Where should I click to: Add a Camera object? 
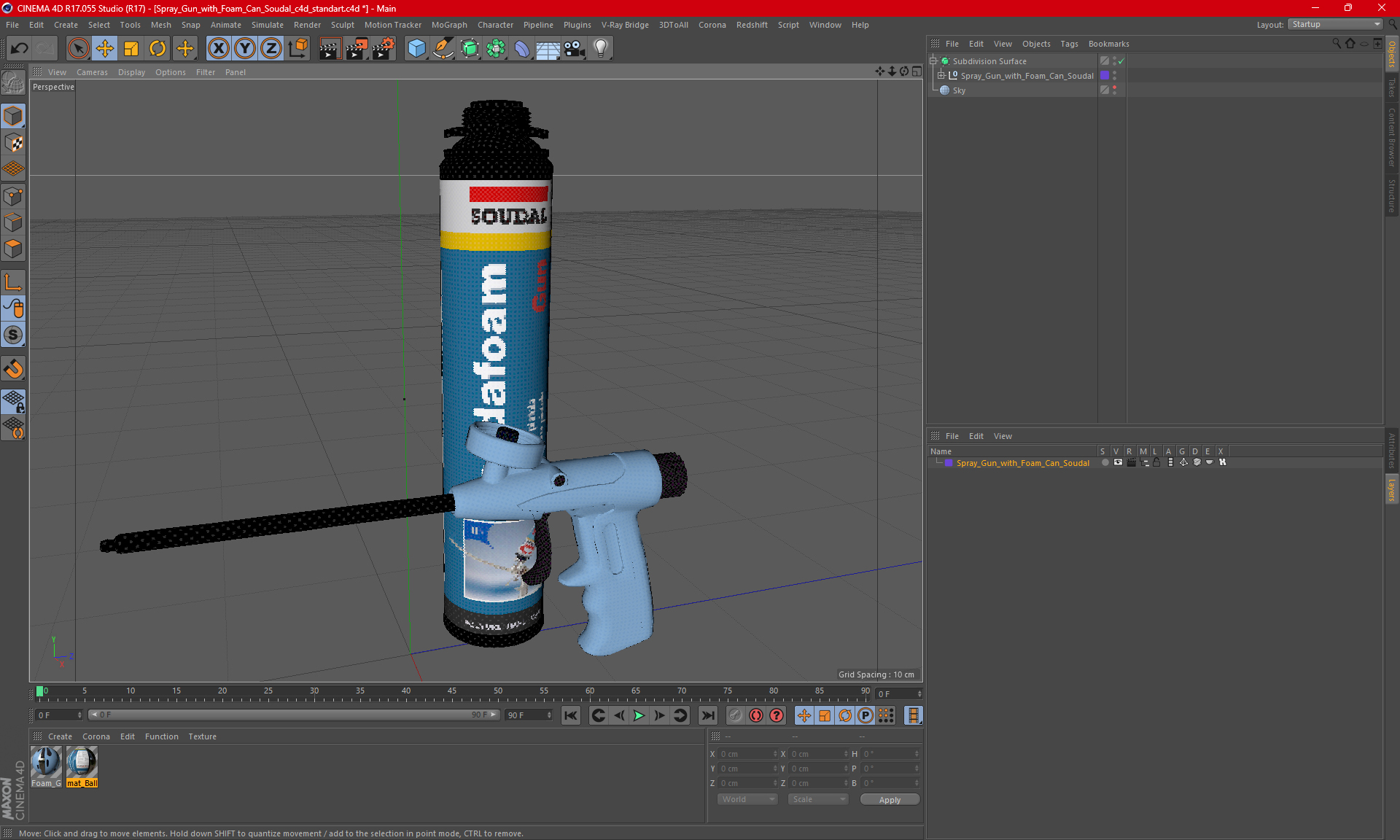[574, 49]
